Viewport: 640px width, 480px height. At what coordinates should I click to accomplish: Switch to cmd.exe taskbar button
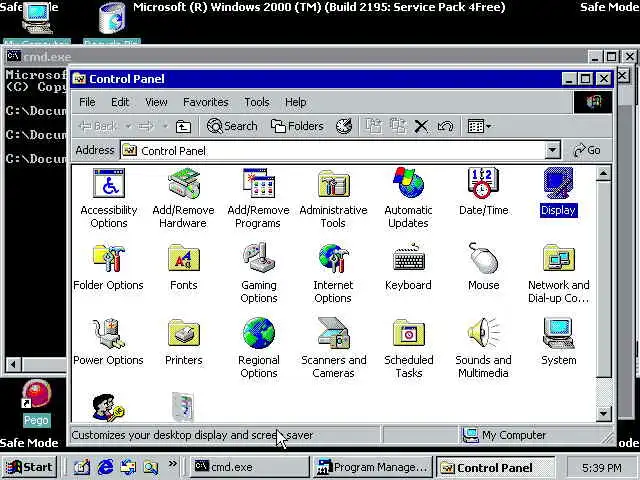pyautogui.click(x=249, y=467)
